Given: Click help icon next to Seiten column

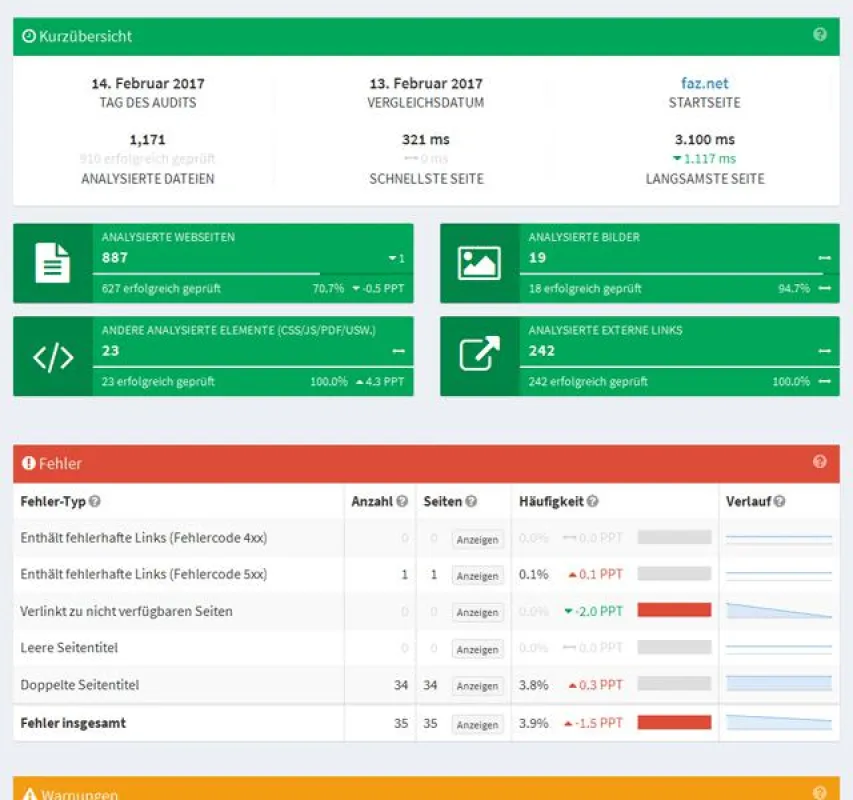Looking at the screenshot, I should click(471, 501).
